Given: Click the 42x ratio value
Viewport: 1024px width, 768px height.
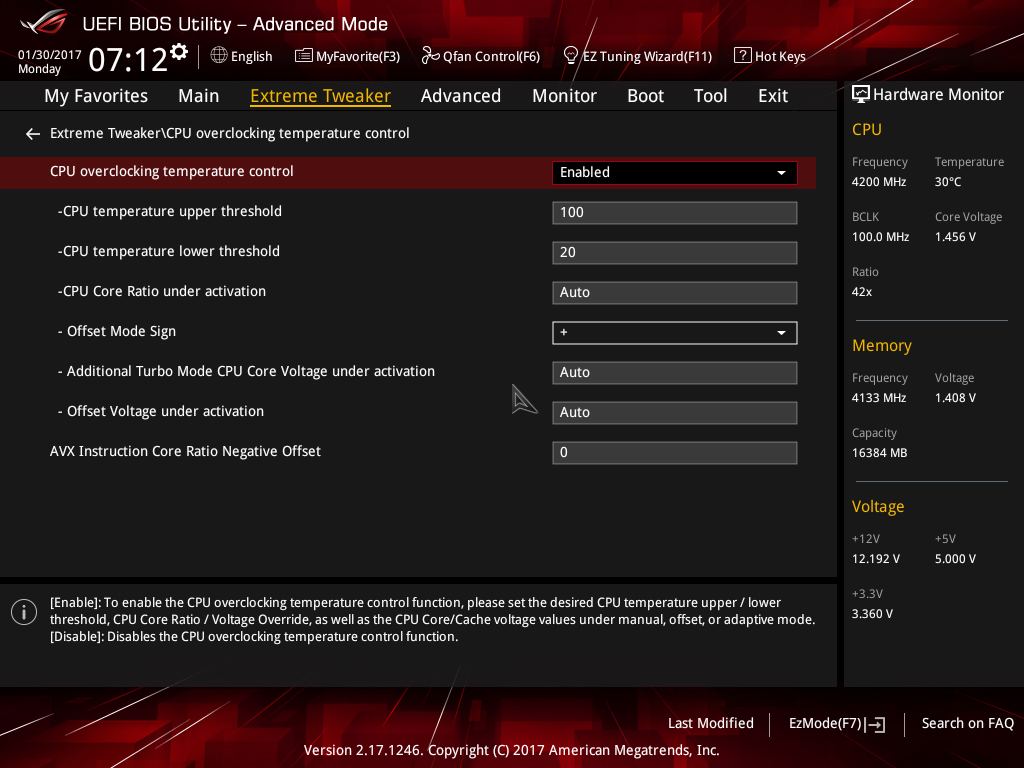Looking at the screenshot, I should tap(862, 292).
